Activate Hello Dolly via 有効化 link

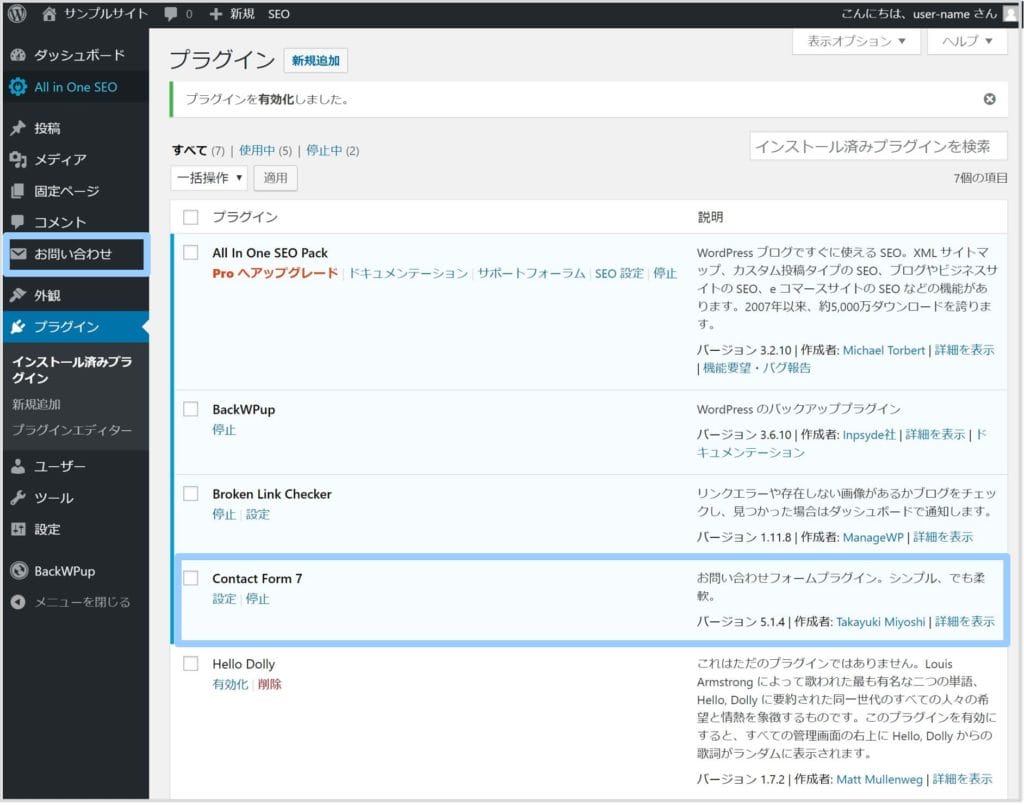230,684
